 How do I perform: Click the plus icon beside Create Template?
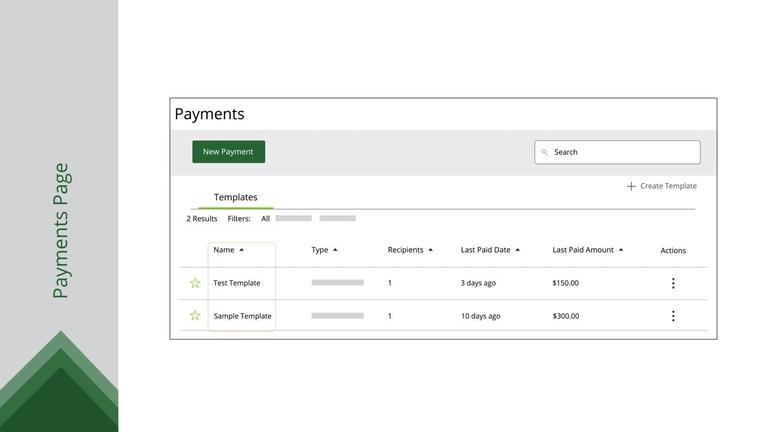pyautogui.click(x=631, y=186)
